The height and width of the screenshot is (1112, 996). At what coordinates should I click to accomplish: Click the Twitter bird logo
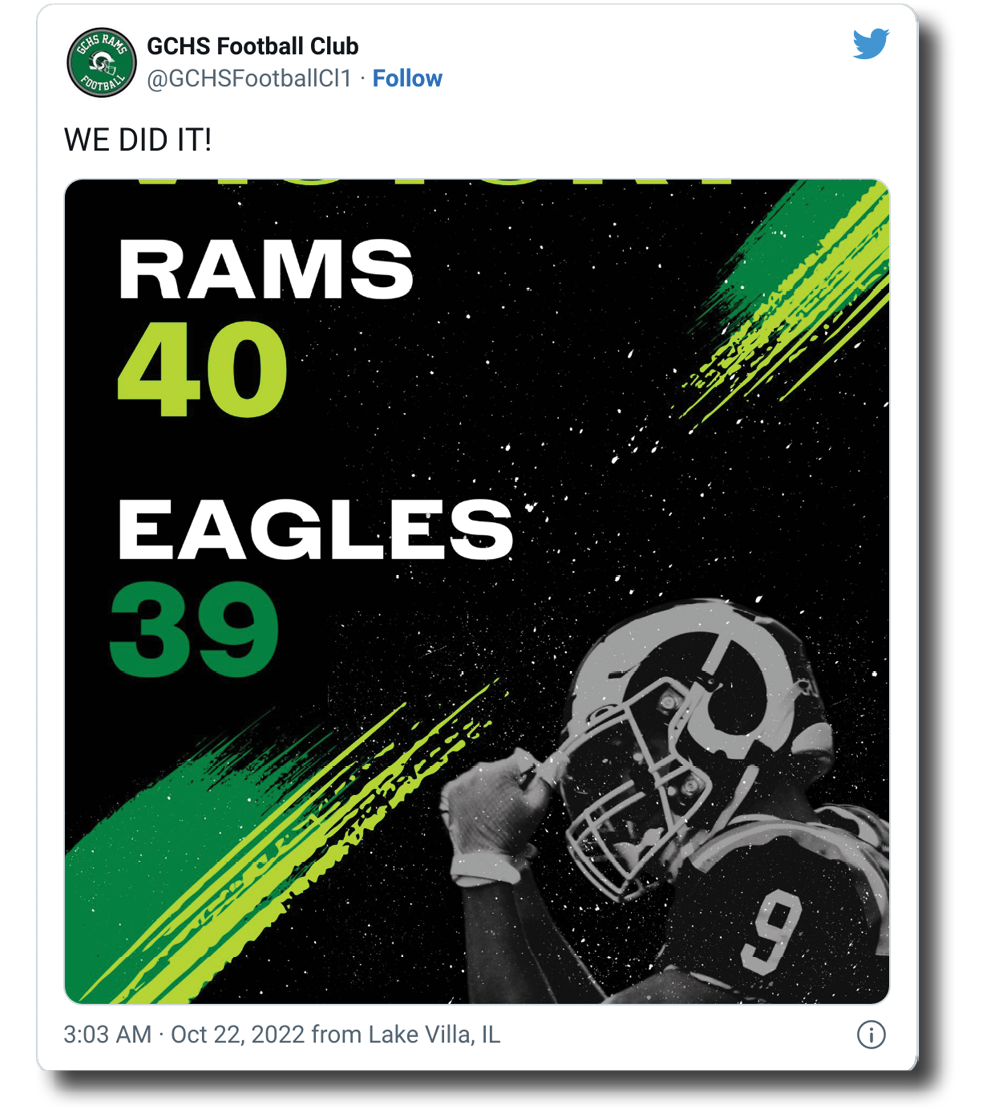[870, 44]
